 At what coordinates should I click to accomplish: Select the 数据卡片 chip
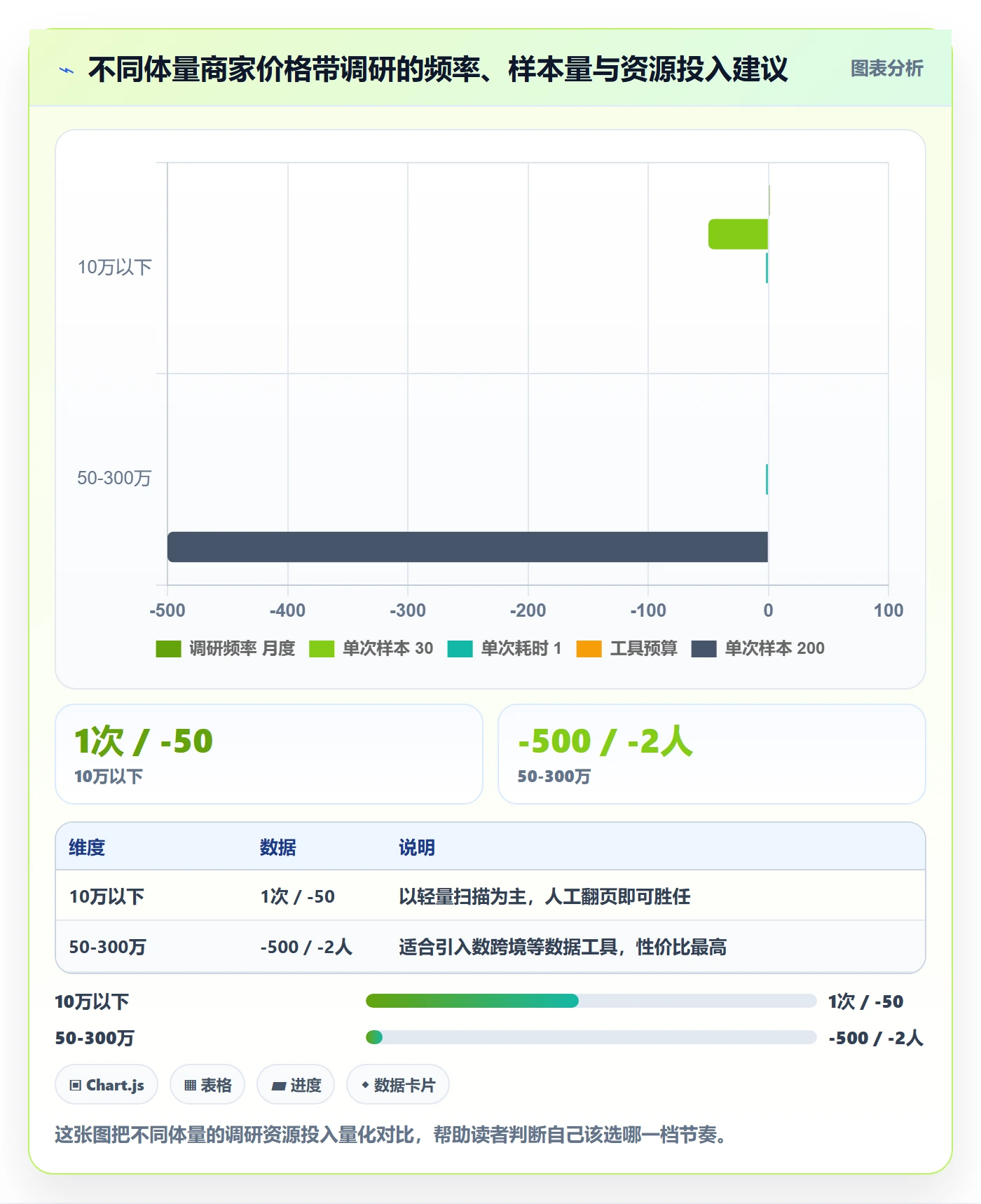tap(398, 1085)
